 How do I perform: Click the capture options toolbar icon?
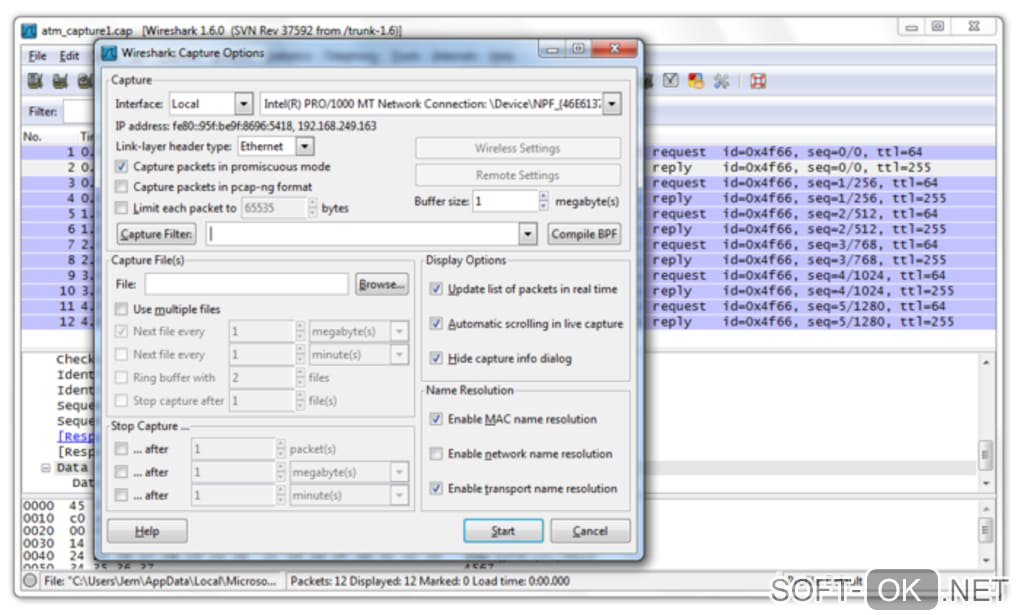60,81
